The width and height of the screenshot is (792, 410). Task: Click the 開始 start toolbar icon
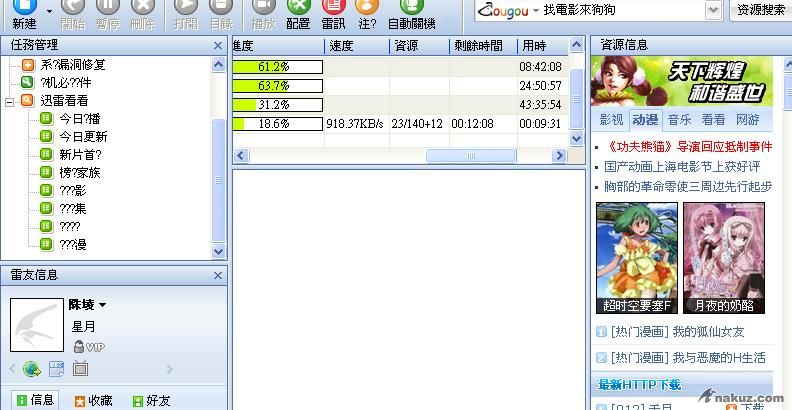[x=73, y=8]
